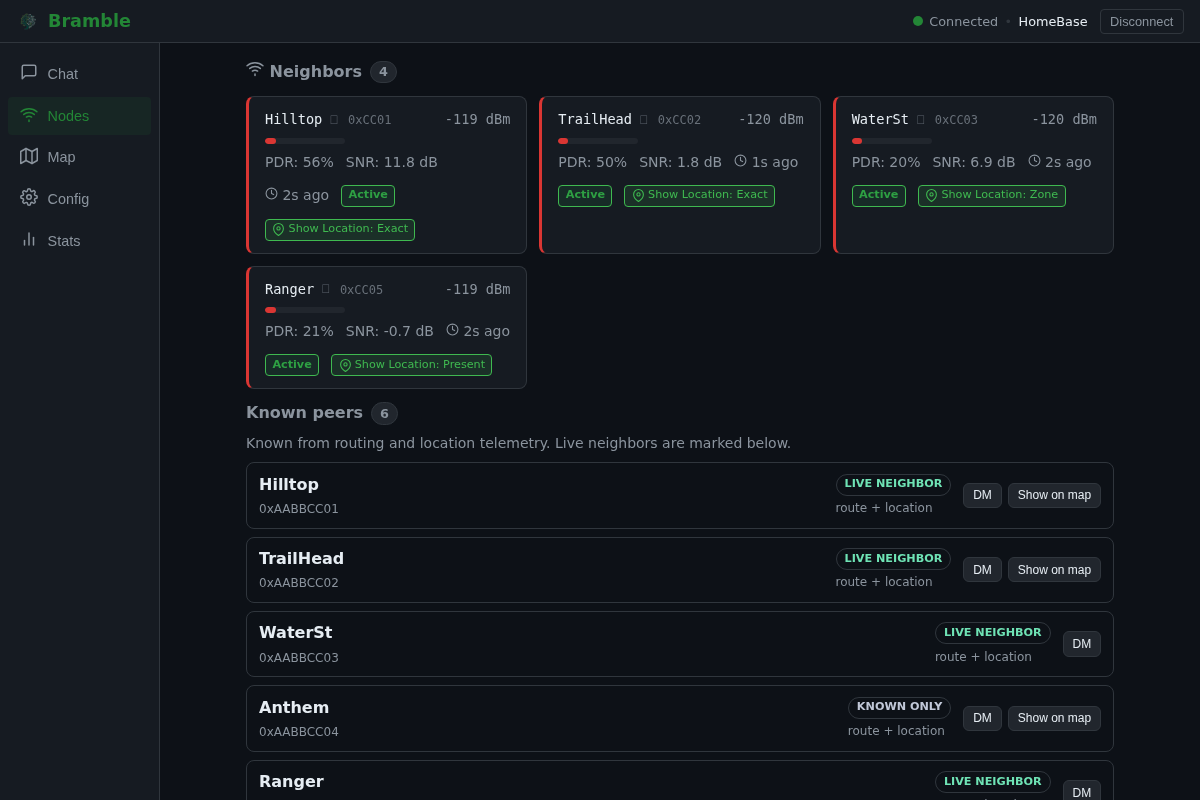Click the clock icon on WaterSt card
Viewport: 1200px width, 800px height.
(1034, 161)
